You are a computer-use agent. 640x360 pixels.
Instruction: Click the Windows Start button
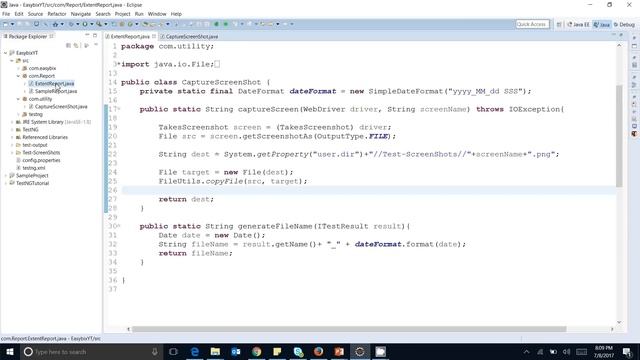9,351
